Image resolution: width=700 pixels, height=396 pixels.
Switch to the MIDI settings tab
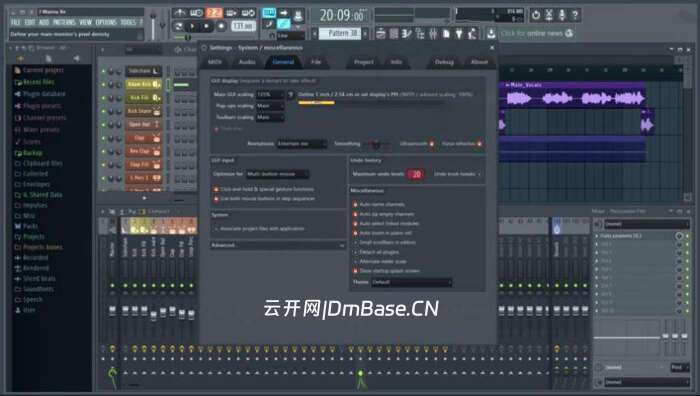[215, 62]
